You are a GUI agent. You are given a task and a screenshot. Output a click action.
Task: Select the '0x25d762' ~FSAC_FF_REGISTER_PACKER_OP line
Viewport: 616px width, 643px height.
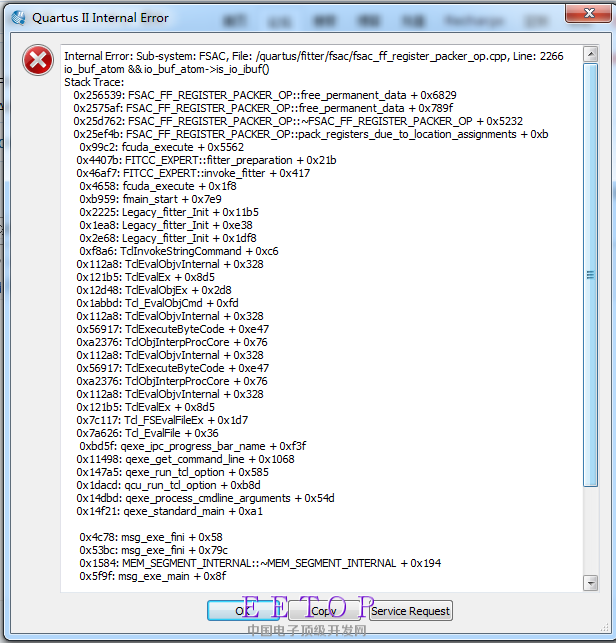point(298,121)
